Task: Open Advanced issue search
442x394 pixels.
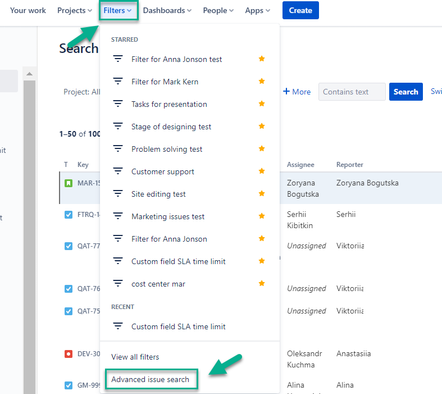Action: [151, 379]
